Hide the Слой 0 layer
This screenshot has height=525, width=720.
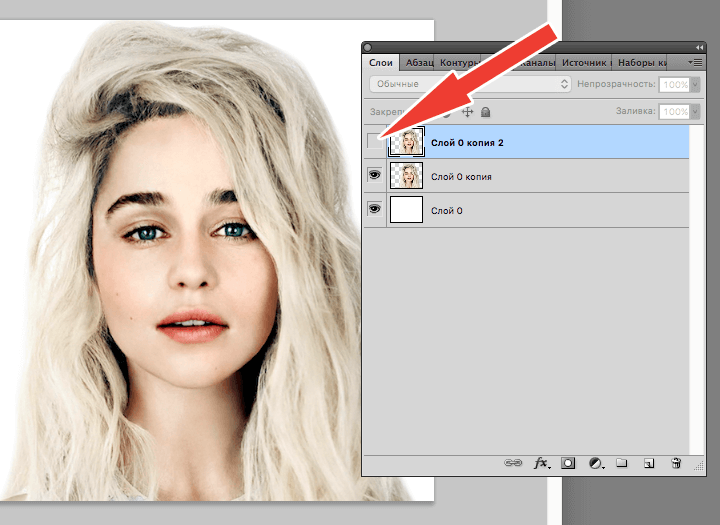tap(376, 210)
